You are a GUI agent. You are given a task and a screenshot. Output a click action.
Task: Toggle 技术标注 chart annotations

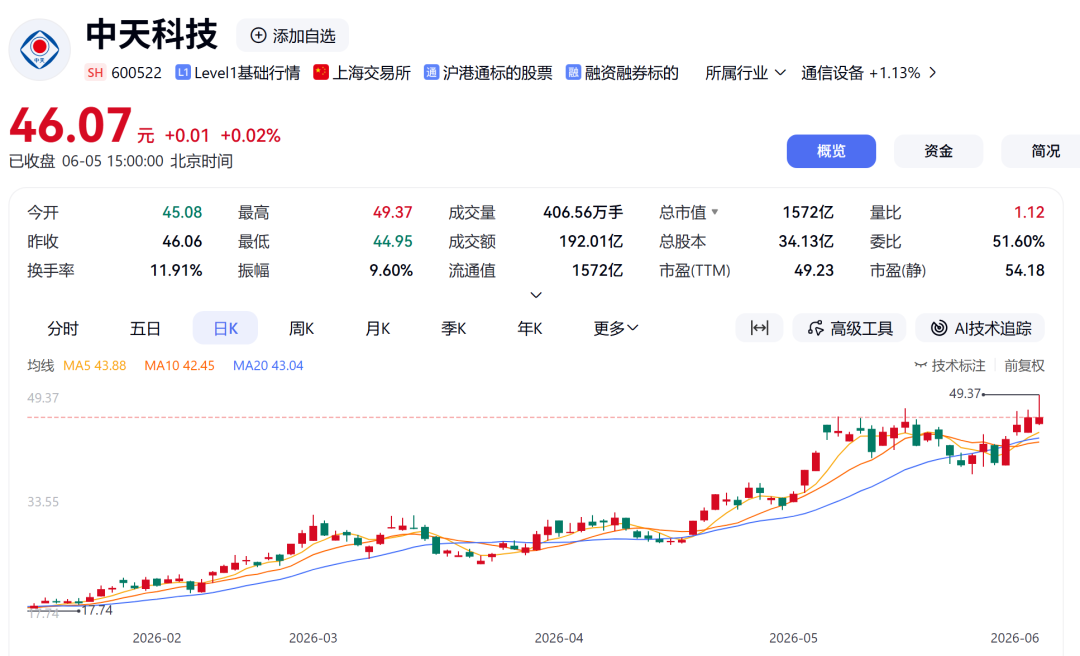[x=950, y=365]
